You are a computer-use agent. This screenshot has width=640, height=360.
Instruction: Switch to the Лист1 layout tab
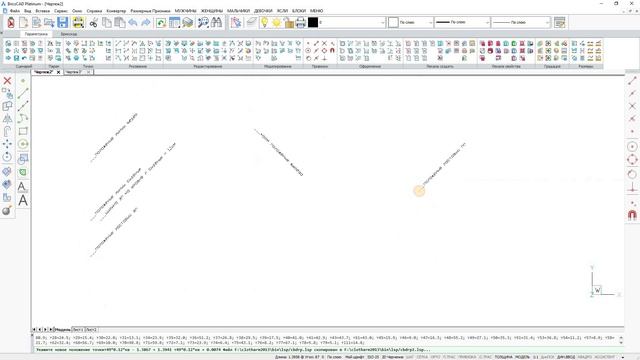click(78, 329)
